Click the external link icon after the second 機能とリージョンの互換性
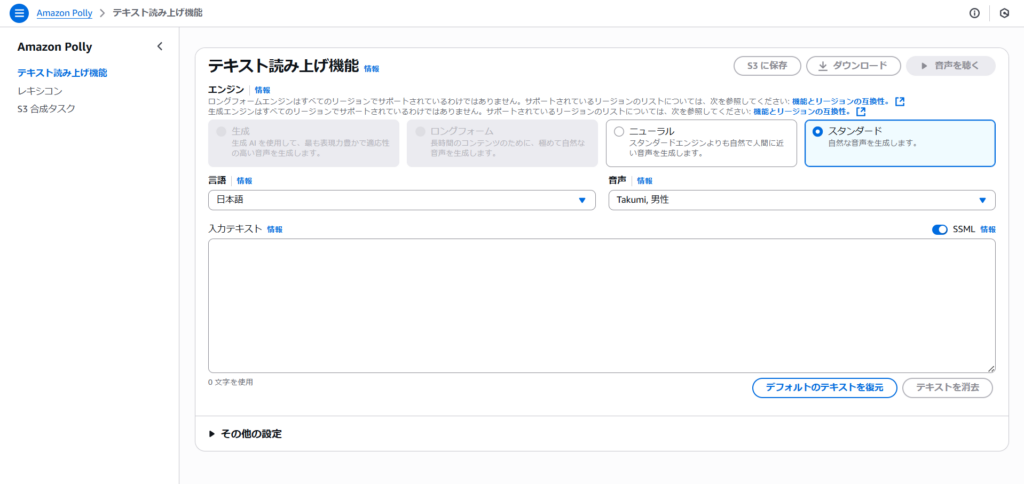 [861, 112]
